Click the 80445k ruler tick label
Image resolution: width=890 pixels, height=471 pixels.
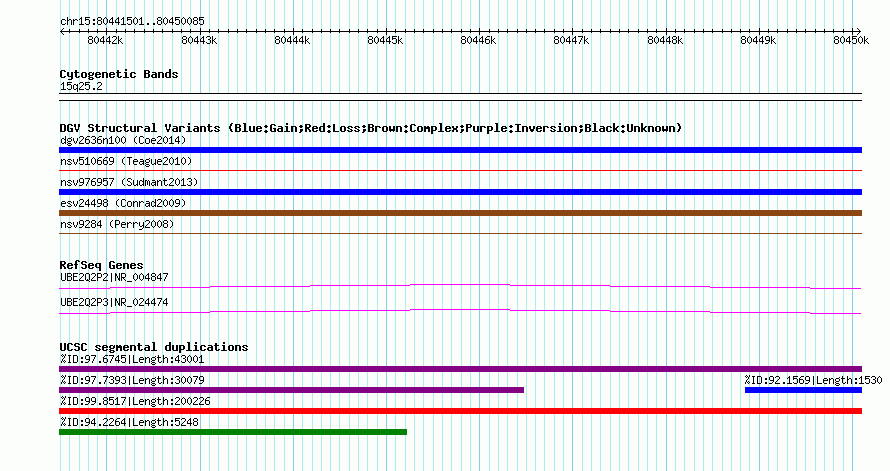point(385,40)
